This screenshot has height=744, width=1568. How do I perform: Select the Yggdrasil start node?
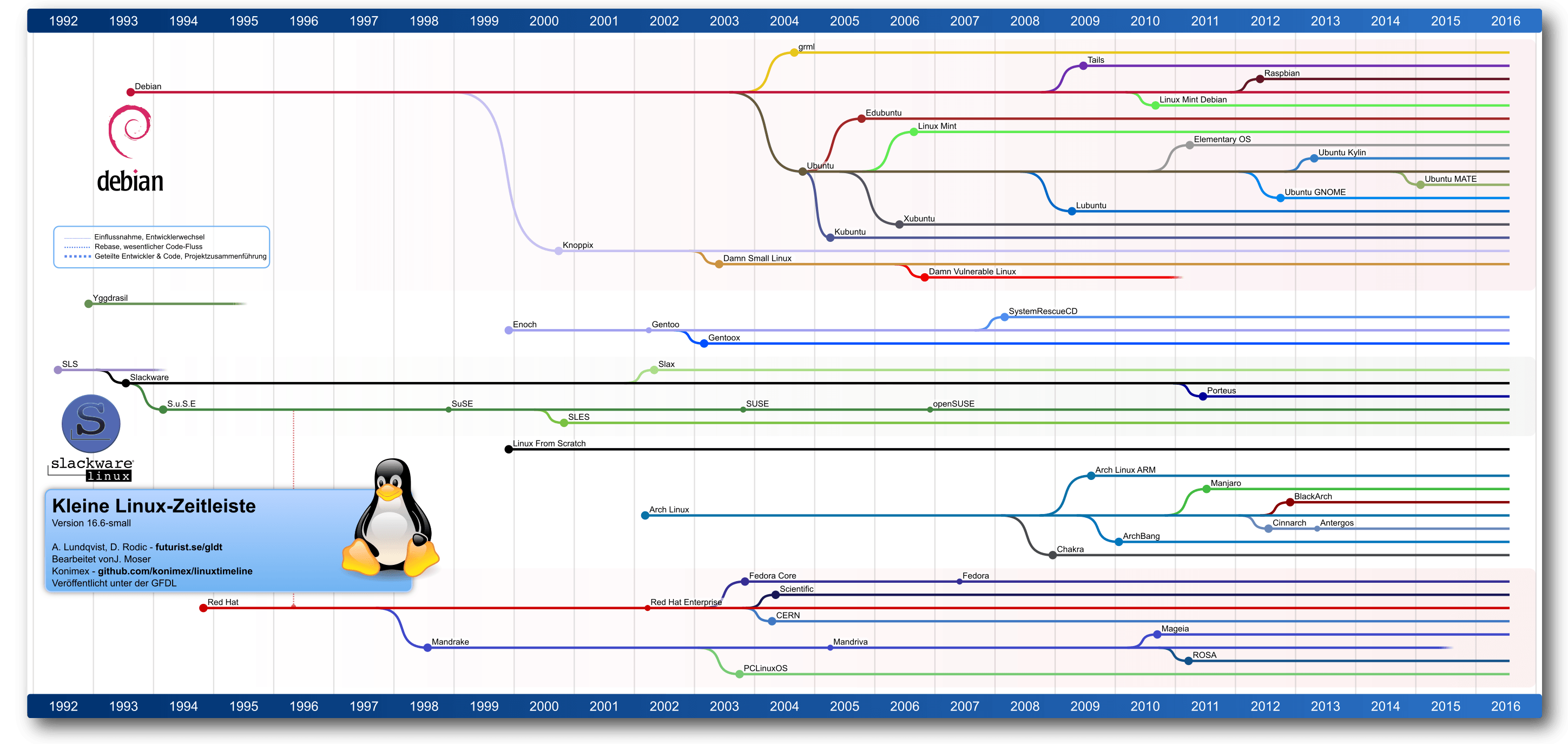click(x=88, y=304)
